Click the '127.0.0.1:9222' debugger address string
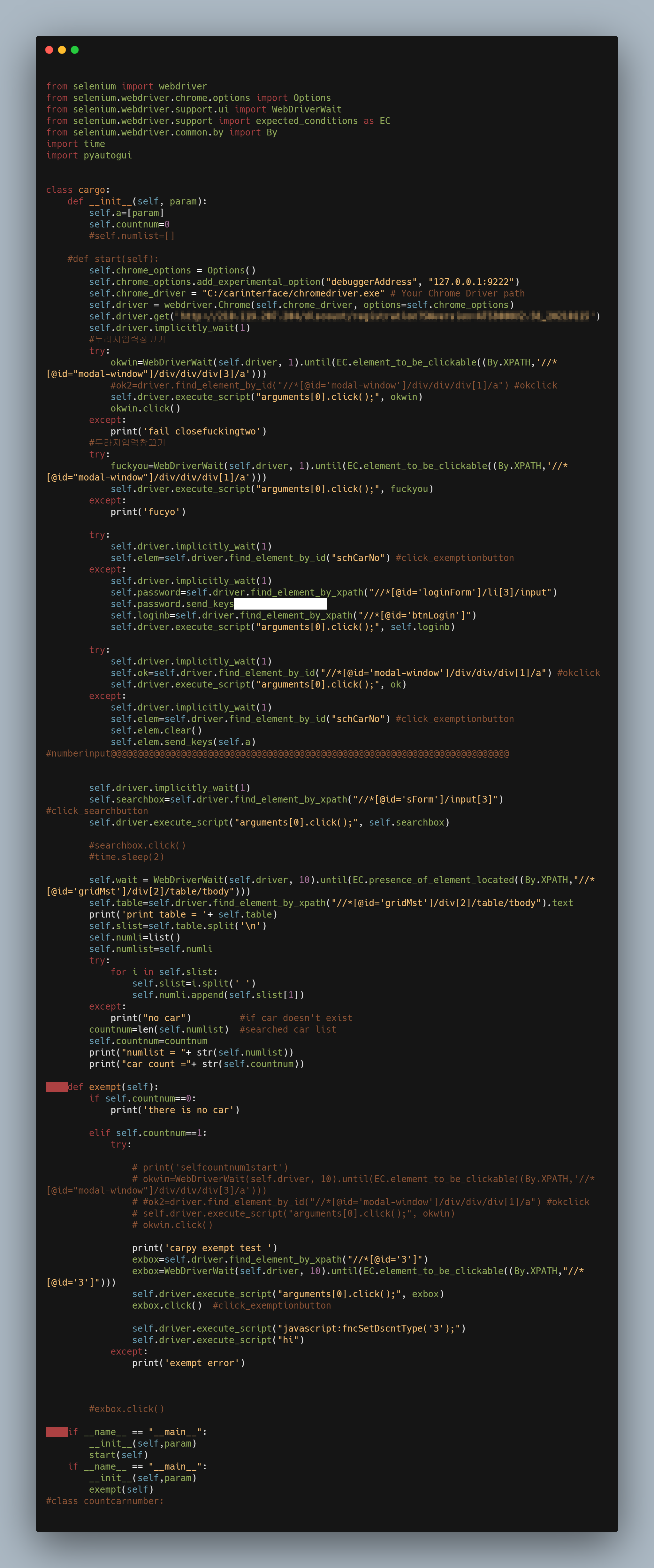Image resolution: width=654 pixels, height=1568 pixels. click(471, 282)
